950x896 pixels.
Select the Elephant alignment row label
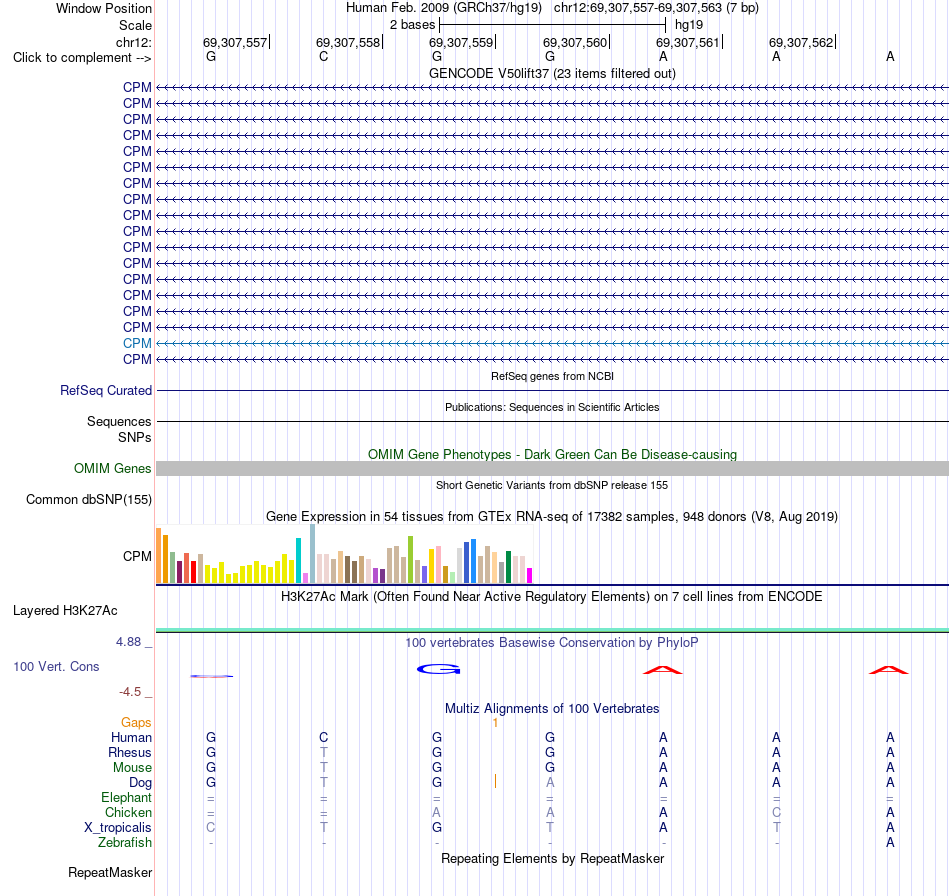(127, 797)
